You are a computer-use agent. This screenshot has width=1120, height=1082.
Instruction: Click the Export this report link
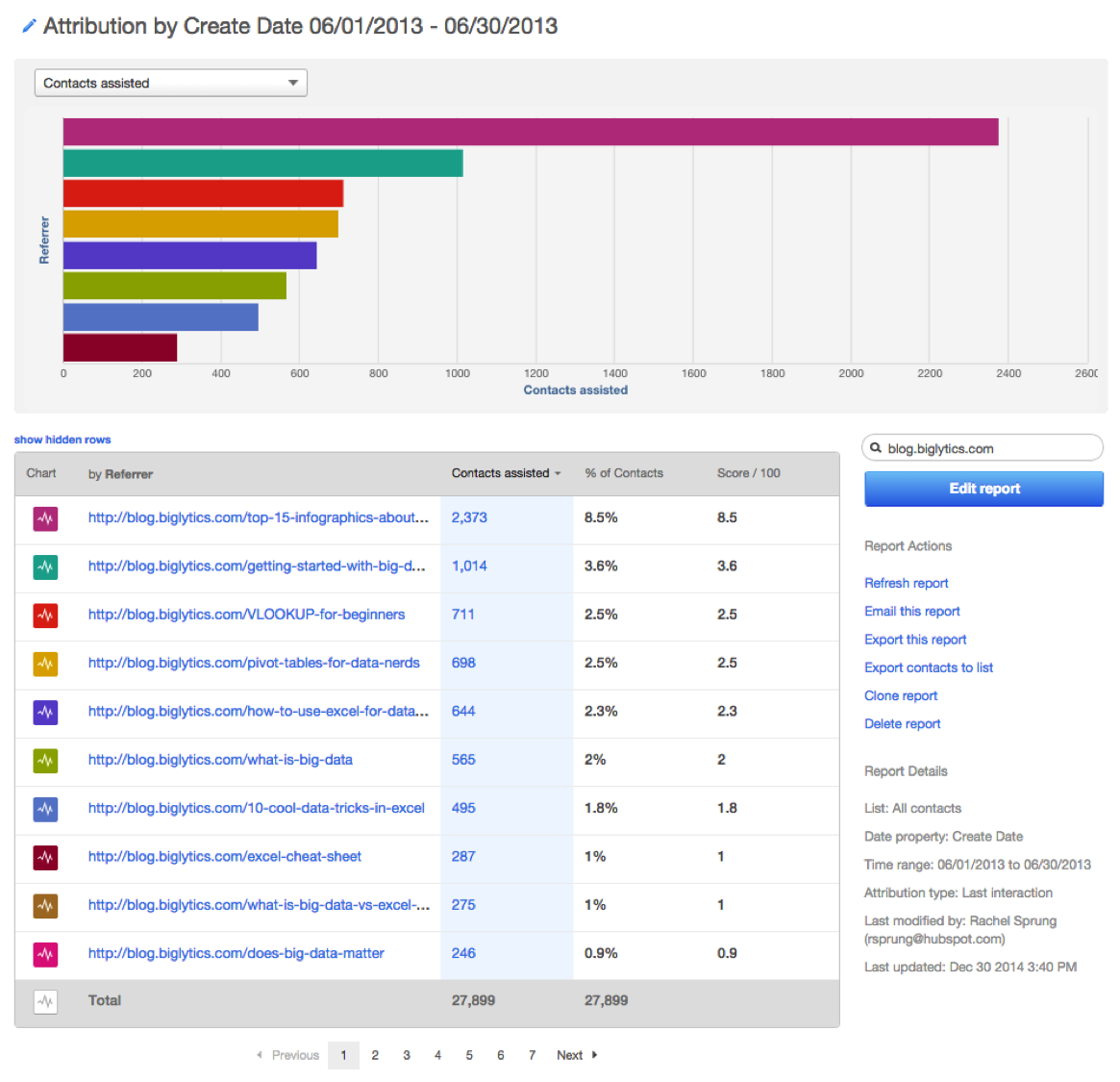pos(914,640)
